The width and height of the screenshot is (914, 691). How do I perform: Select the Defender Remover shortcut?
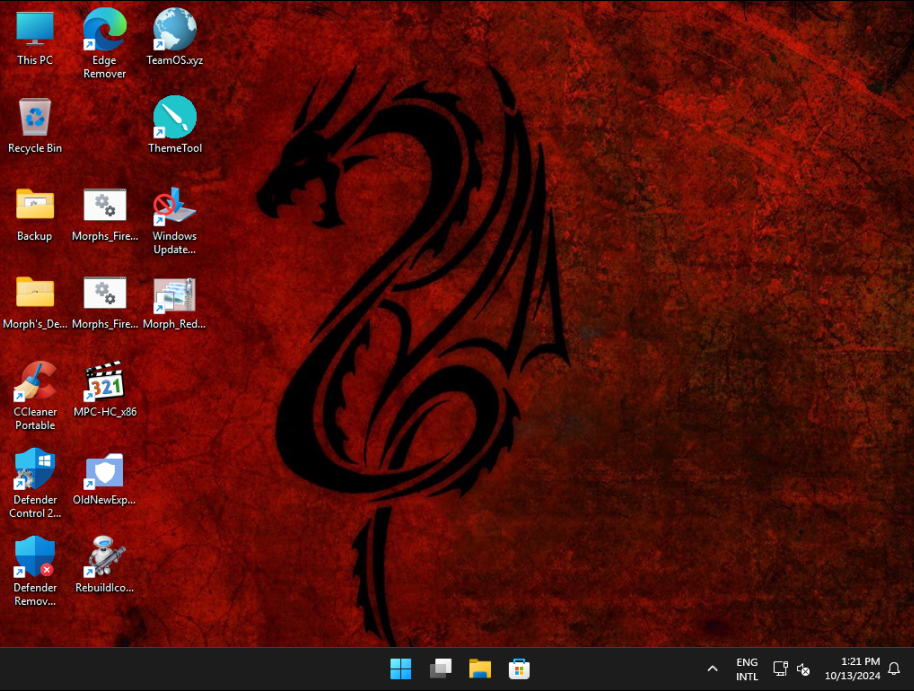(x=35, y=558)
